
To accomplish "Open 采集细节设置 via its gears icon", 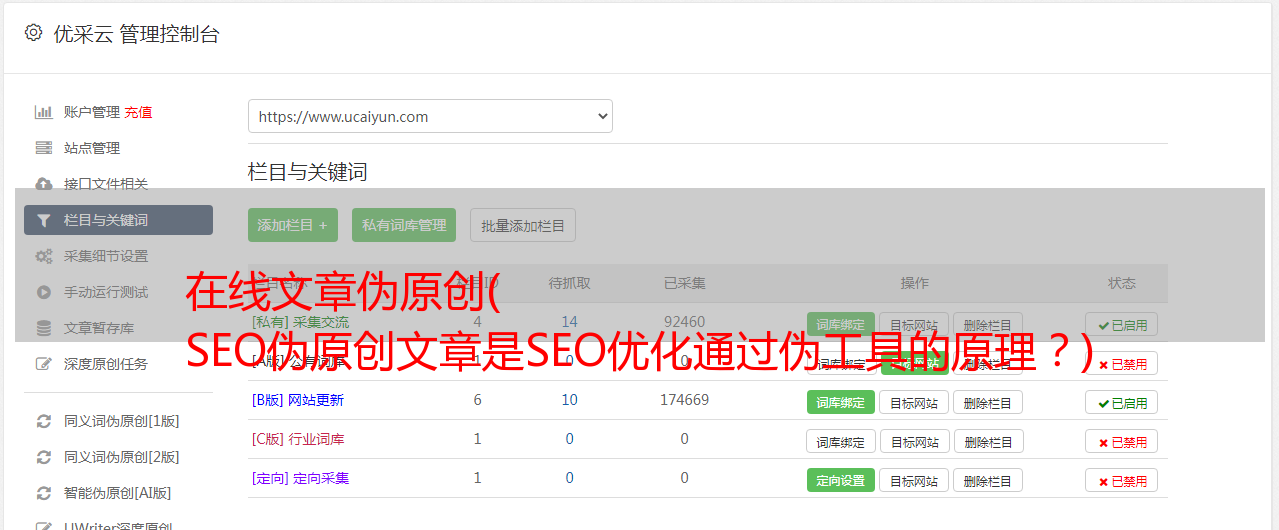I will (44, 256).
